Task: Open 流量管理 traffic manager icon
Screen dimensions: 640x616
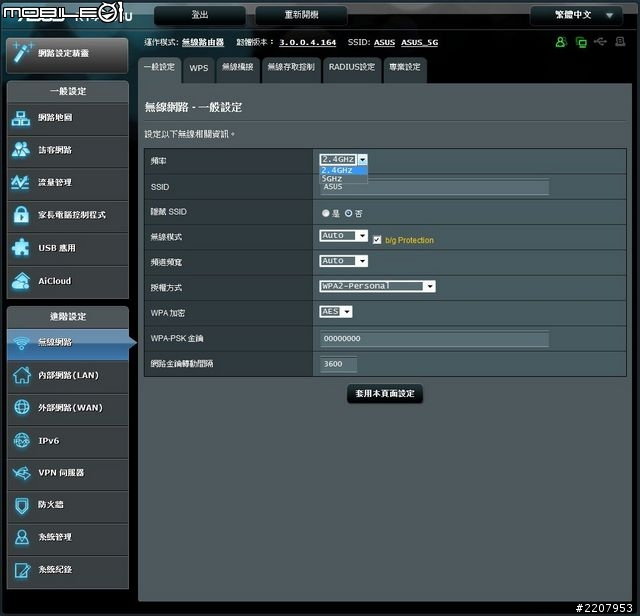Action: pyautogui.click(x=21, y=183)
